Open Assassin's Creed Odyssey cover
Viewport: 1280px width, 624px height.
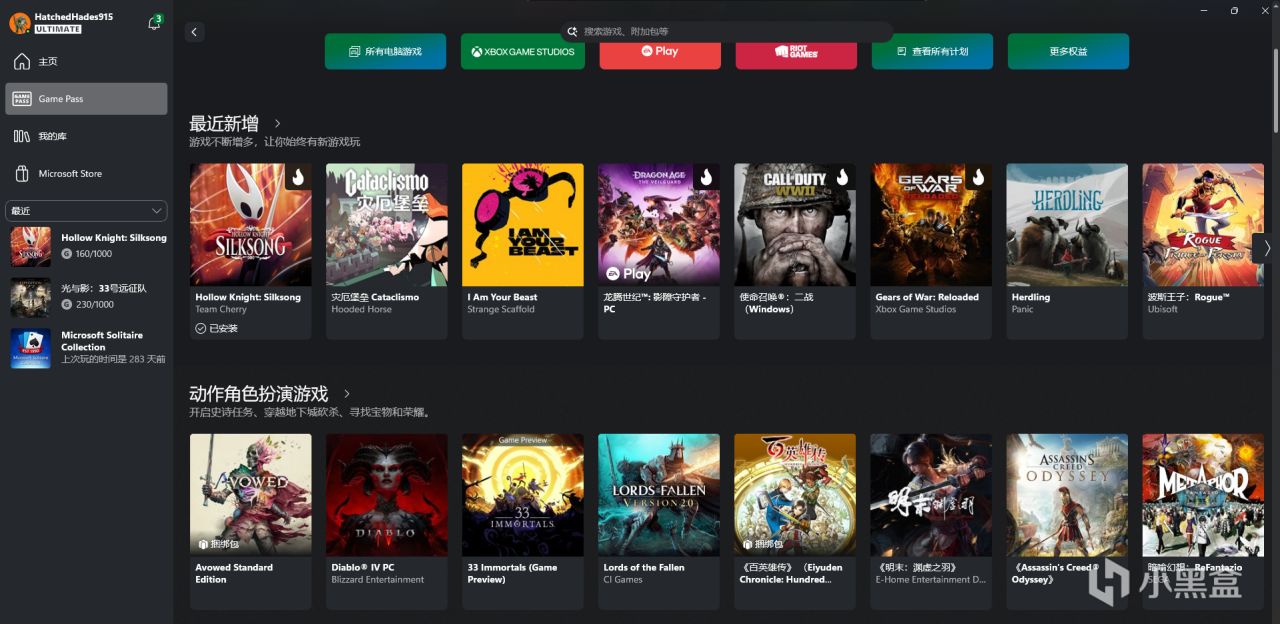point(1066,495)
